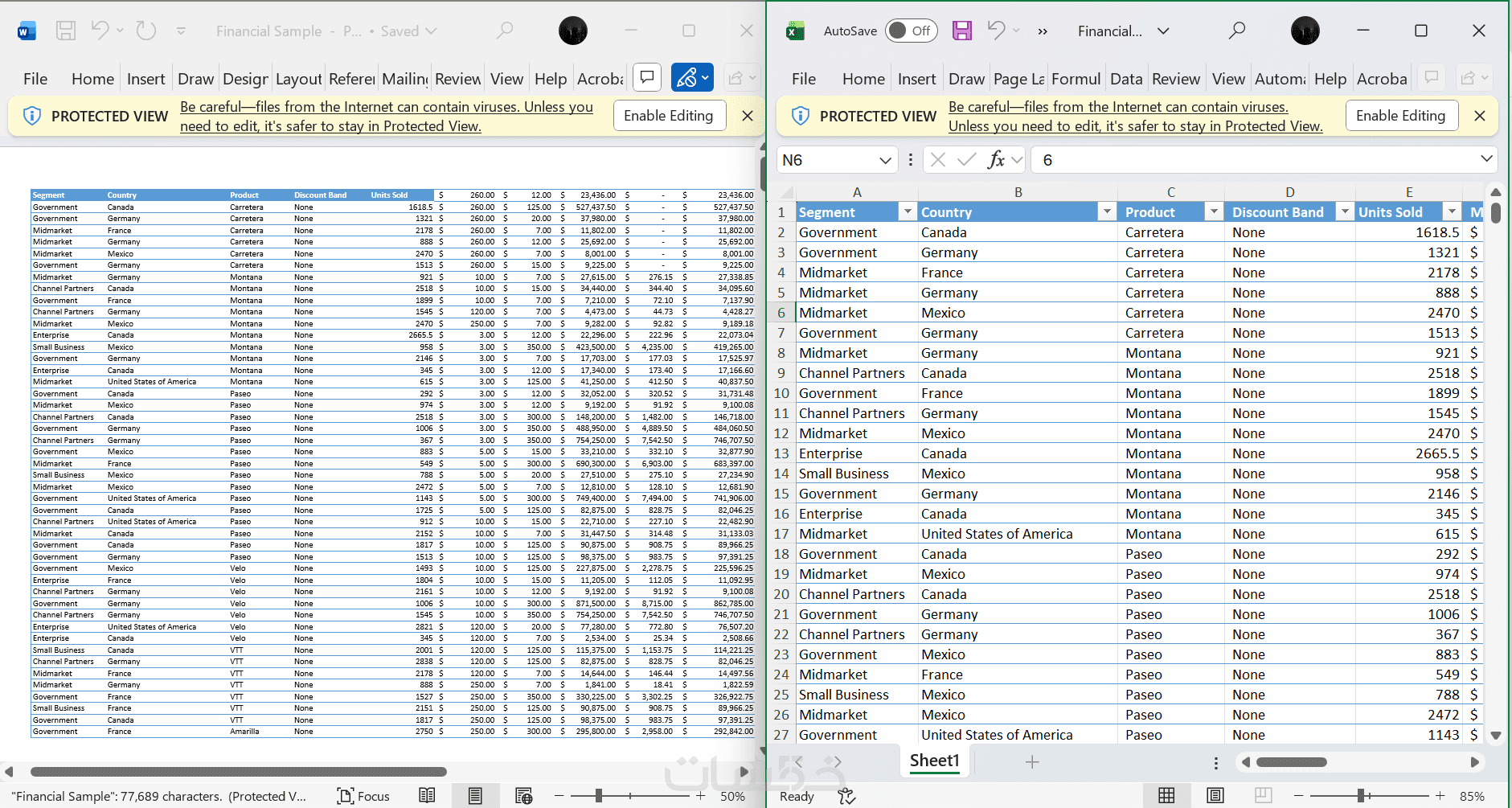Click Word zoom level 50%

(x=732, y=796)
